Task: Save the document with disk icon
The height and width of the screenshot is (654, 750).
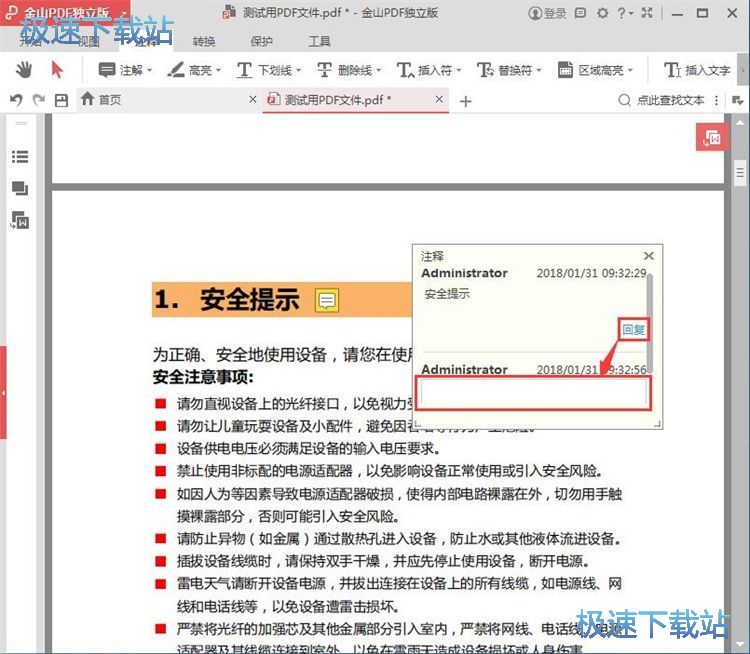Action: (61, 100)
